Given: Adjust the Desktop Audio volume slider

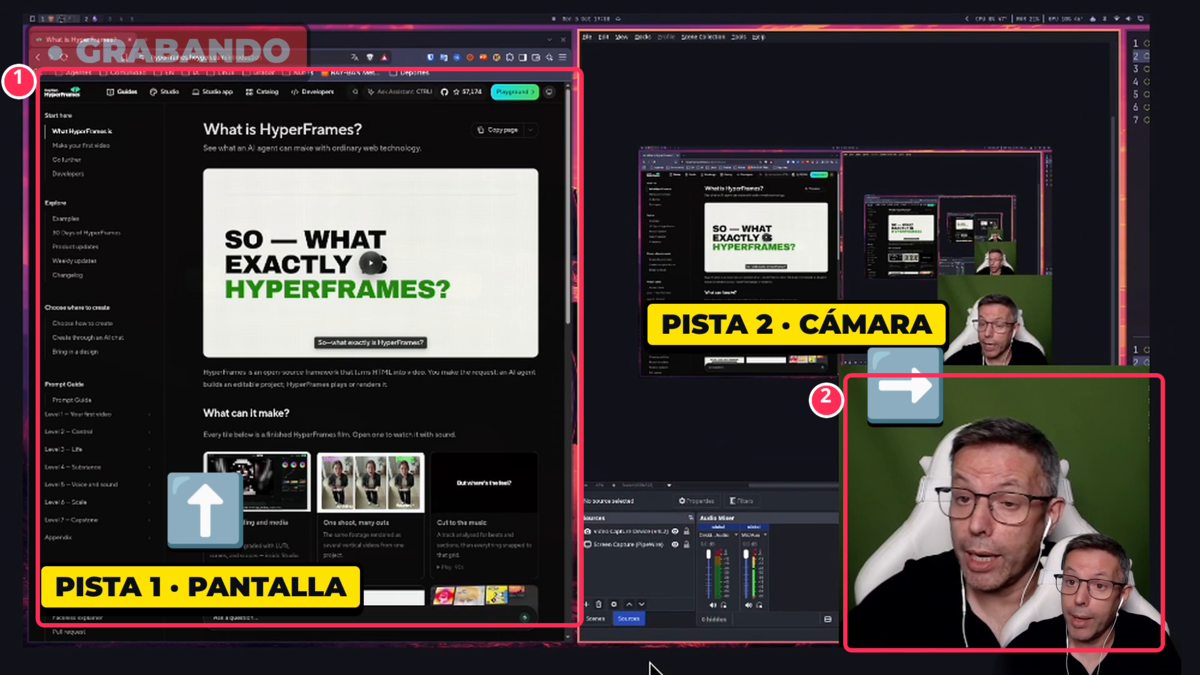Looking at the screenshot, I should click(x=708, y=574).
